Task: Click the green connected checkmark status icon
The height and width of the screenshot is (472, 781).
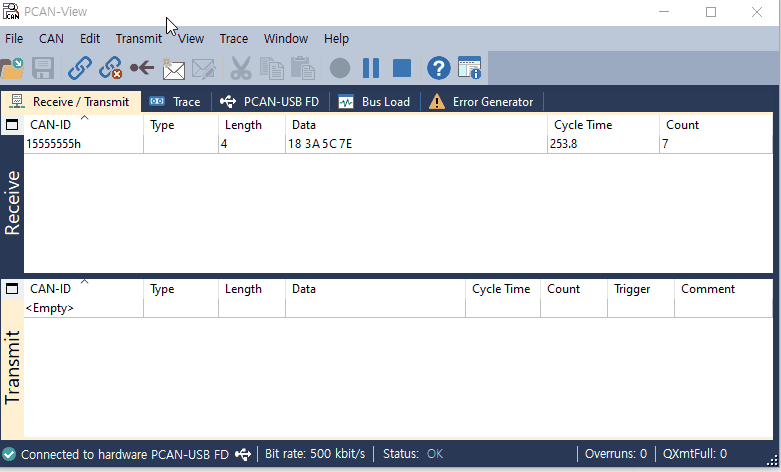Action: 9,454
